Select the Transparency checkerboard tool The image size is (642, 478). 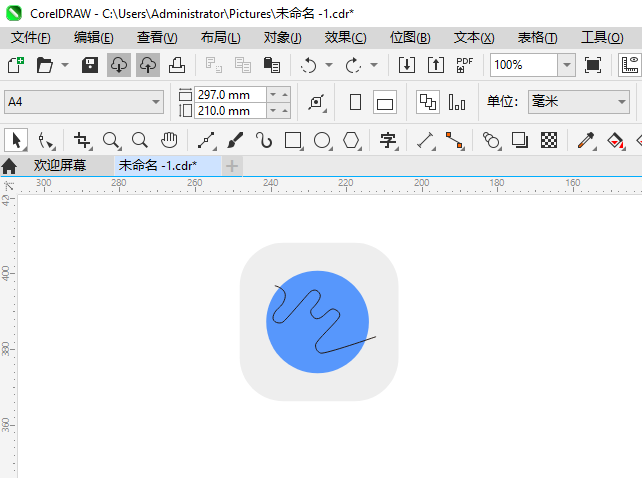pyautogui.click(x=549, y=140)
